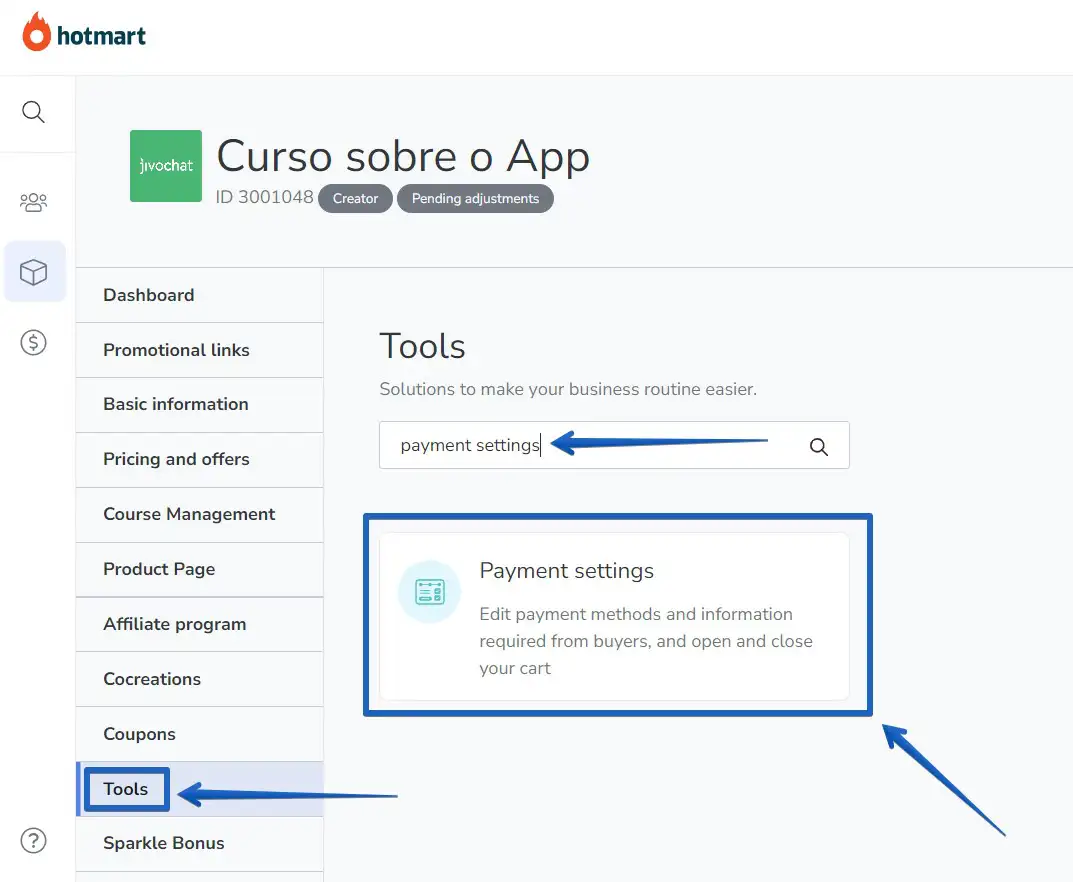This screenshot has height=882, width=1073.
Task: Open the help question-mark icon
Action: (33, 840)
